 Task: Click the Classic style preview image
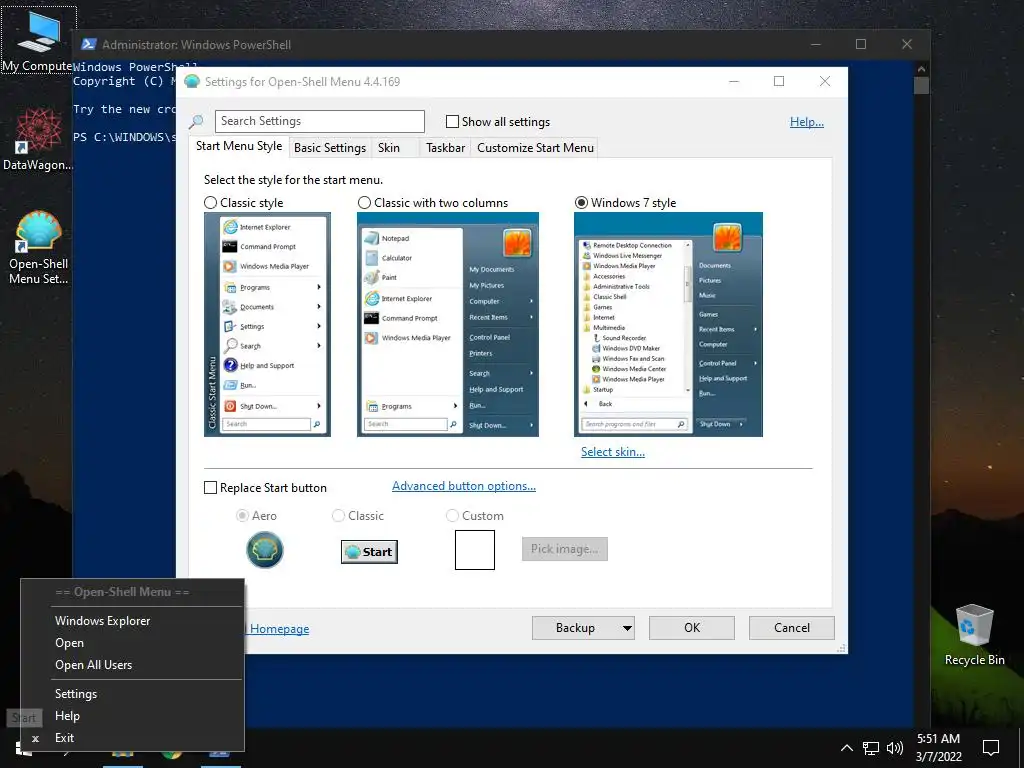tap(267, 325)
